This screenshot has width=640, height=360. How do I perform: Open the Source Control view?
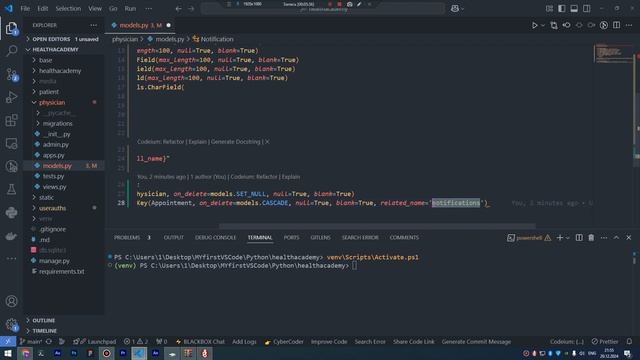coord(11,74)
